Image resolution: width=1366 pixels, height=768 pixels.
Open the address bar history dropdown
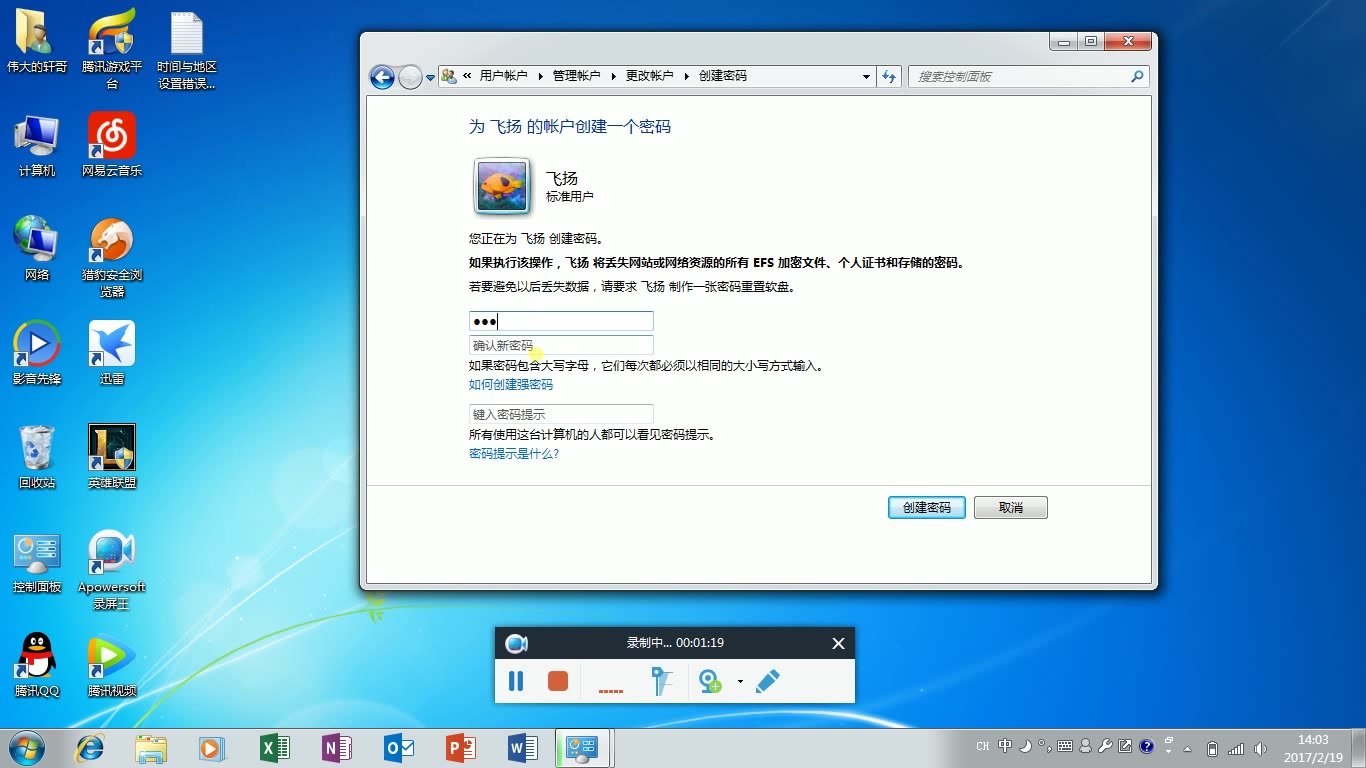click(866, 75)
